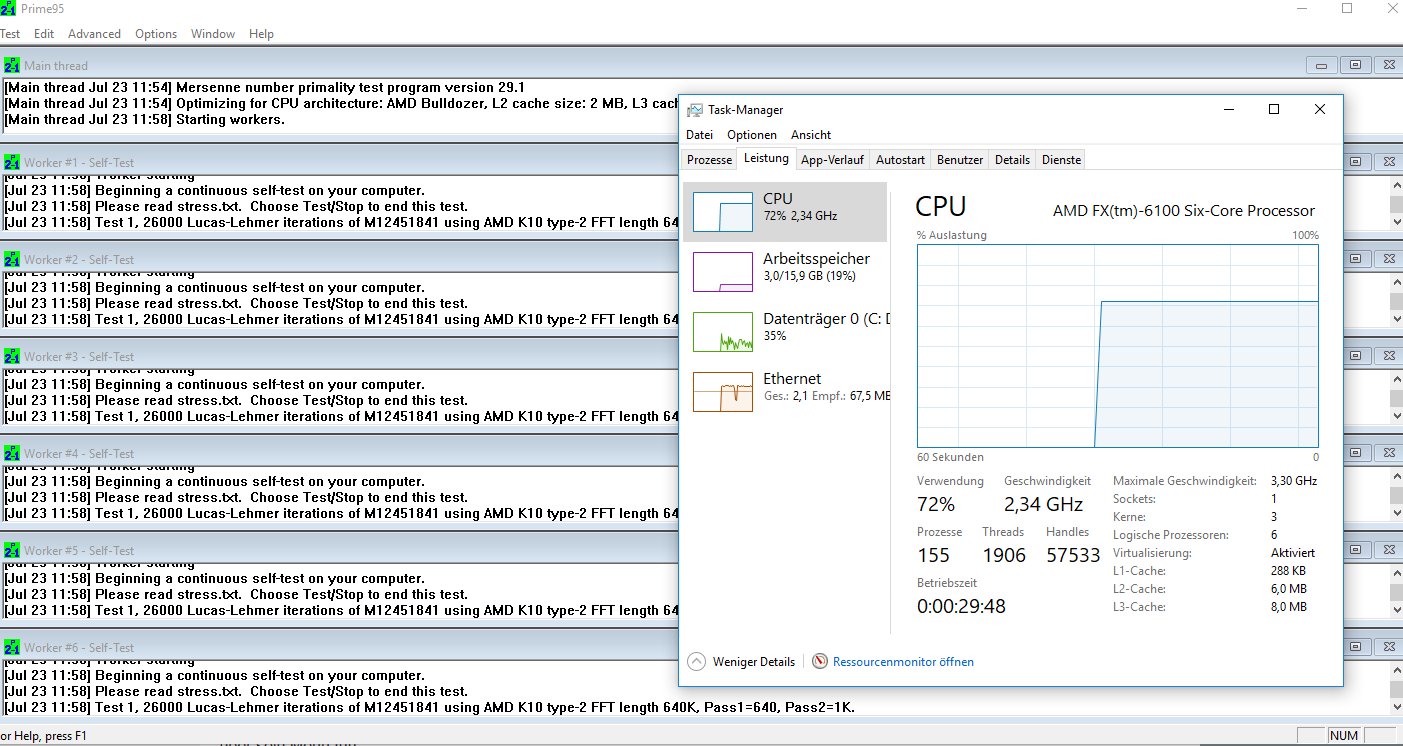The height and width of the screenshot is (746, 1403).
Task: Open Datei menu in Task-Manager
Action: [700, 135]
